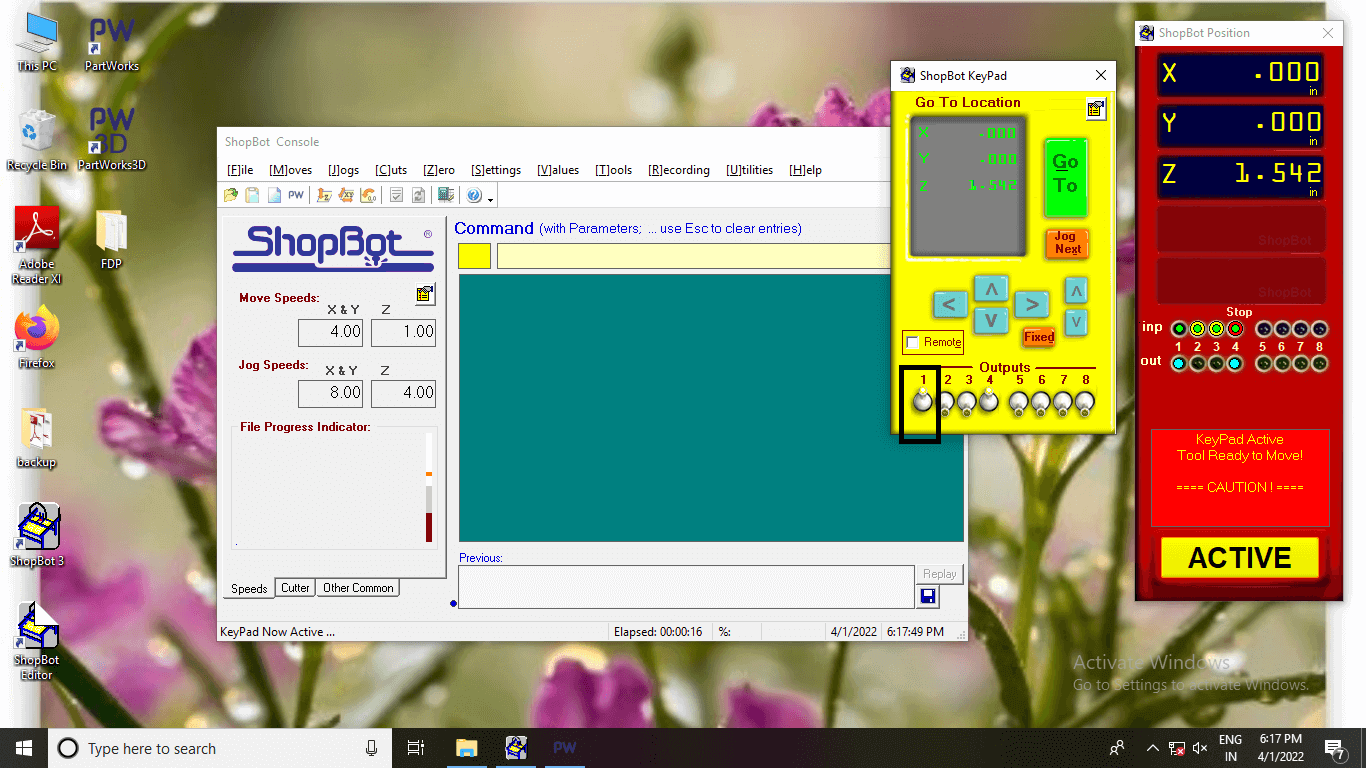Toggle Output 3 switch in KeyPad
1366x768 pixels.
(x=967, y=403)
